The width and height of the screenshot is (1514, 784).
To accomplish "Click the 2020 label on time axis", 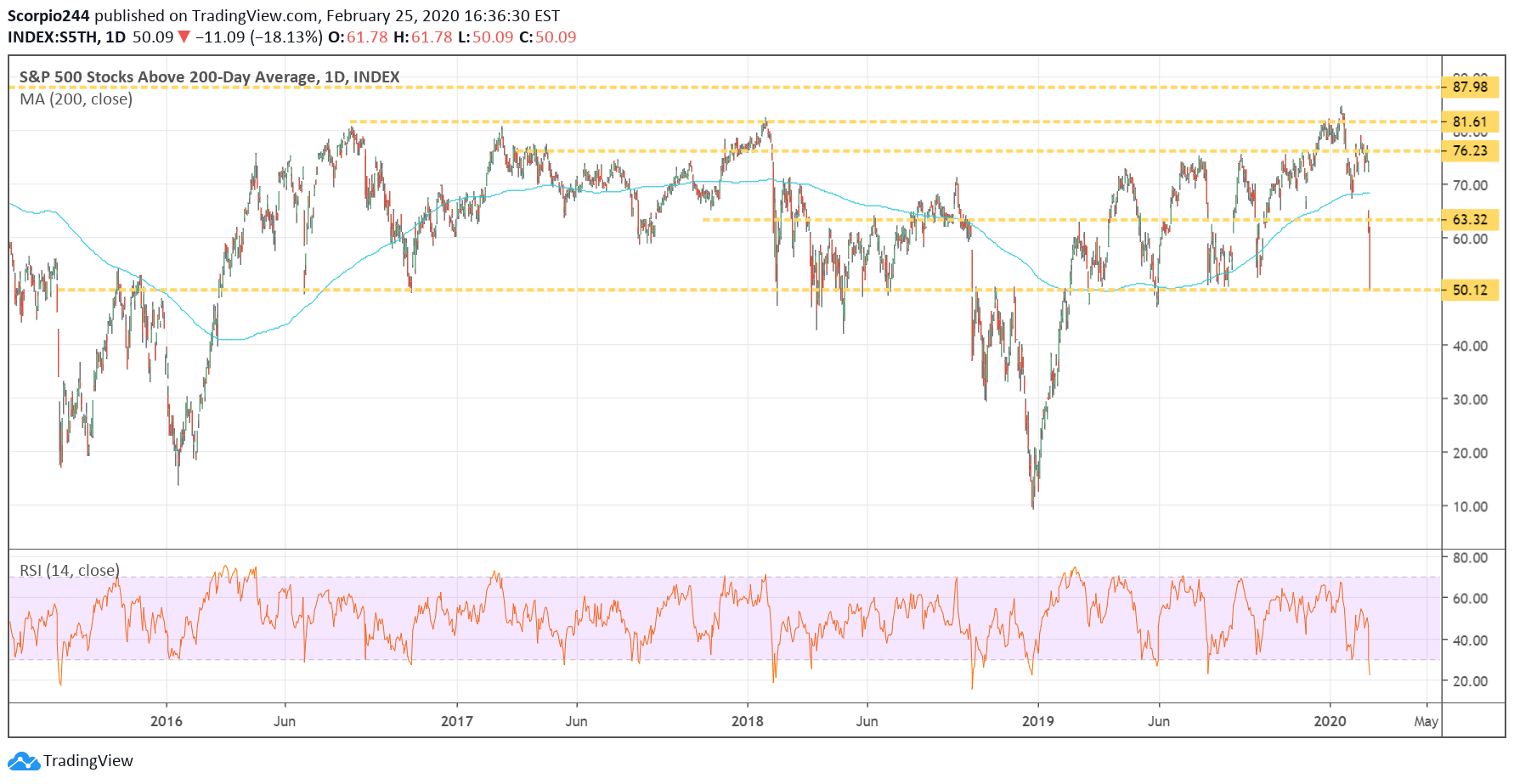I will click(x=1330, y=721).
